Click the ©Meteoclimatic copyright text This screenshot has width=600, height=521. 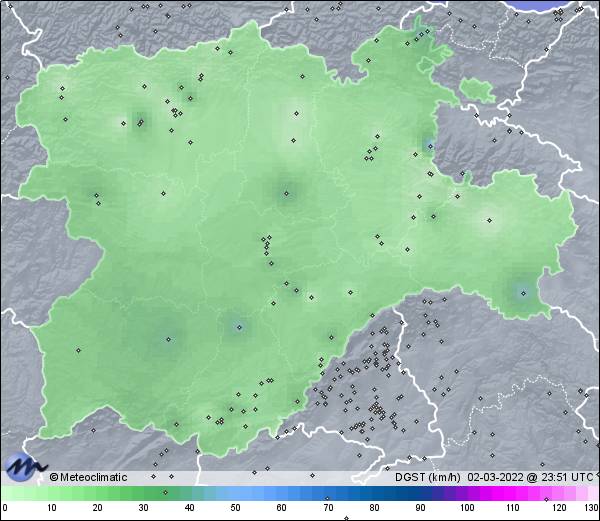click(x=88, y=477)
